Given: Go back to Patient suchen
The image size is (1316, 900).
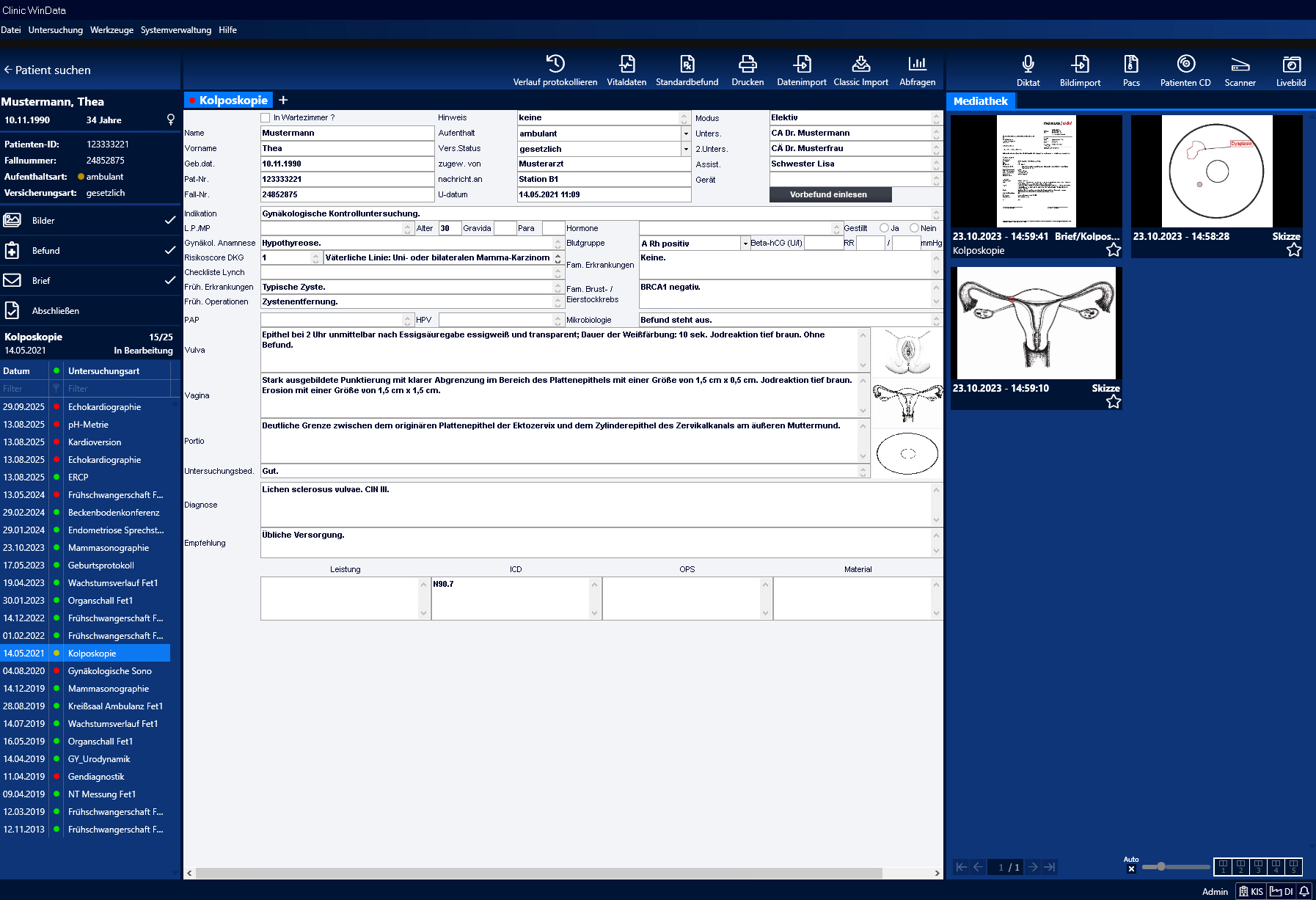Looking at the screenshot, I should (x=47, y=70).
